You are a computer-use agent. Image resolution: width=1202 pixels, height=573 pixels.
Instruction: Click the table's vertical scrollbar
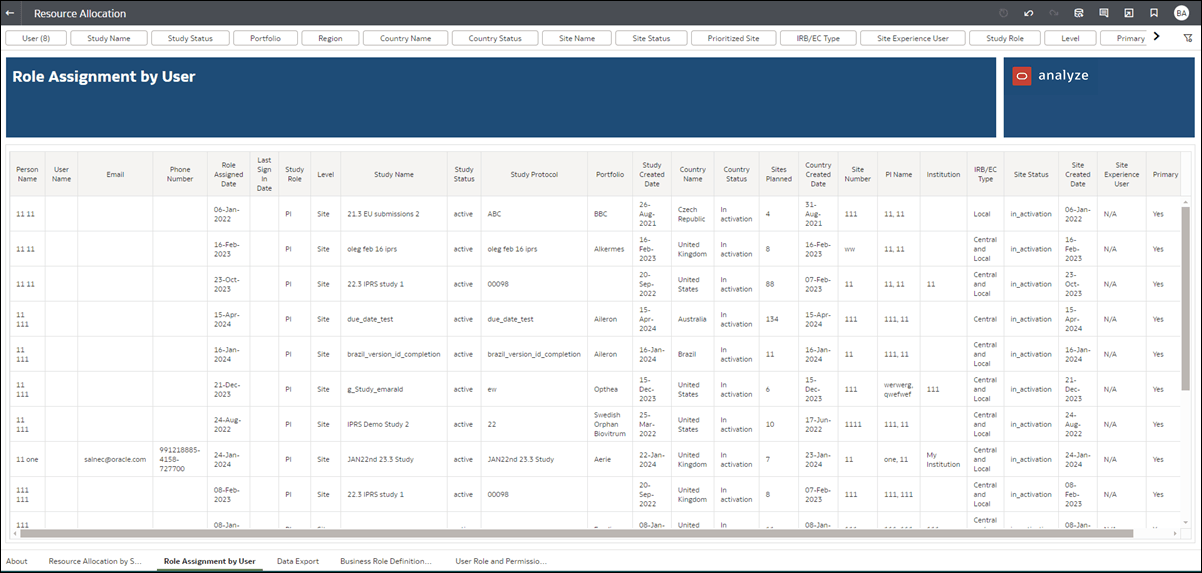coord(1187,301)
